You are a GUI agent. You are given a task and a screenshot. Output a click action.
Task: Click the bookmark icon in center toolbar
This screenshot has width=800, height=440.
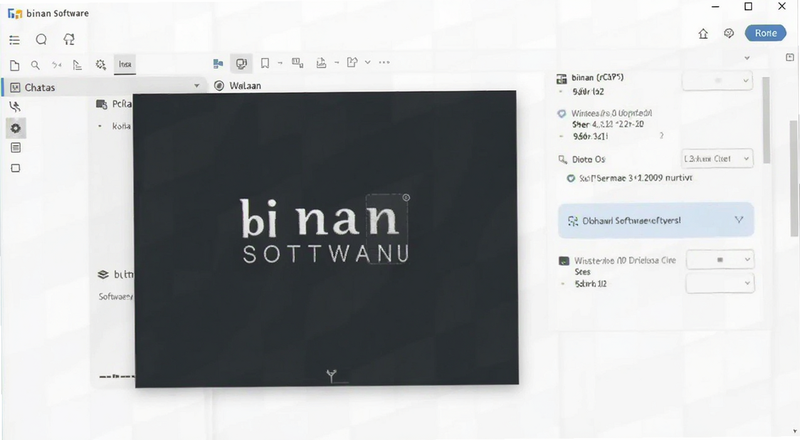tap(265, 63)
